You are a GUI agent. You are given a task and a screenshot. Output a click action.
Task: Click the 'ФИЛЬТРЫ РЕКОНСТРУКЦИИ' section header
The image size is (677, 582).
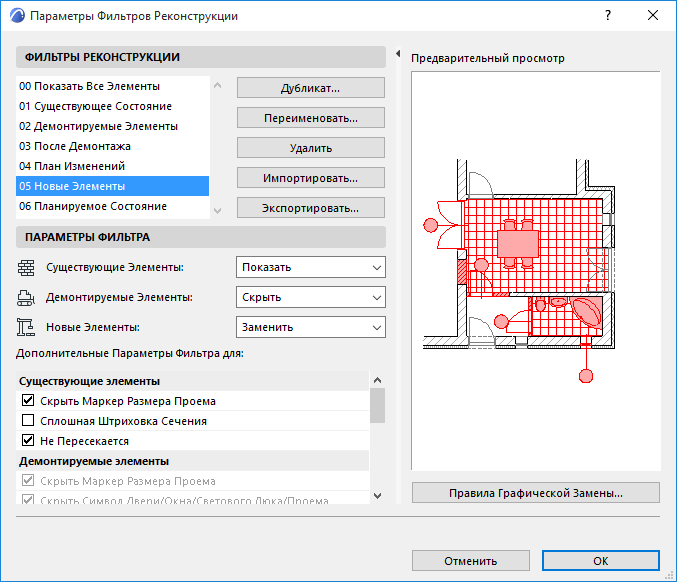coord(201,57)
